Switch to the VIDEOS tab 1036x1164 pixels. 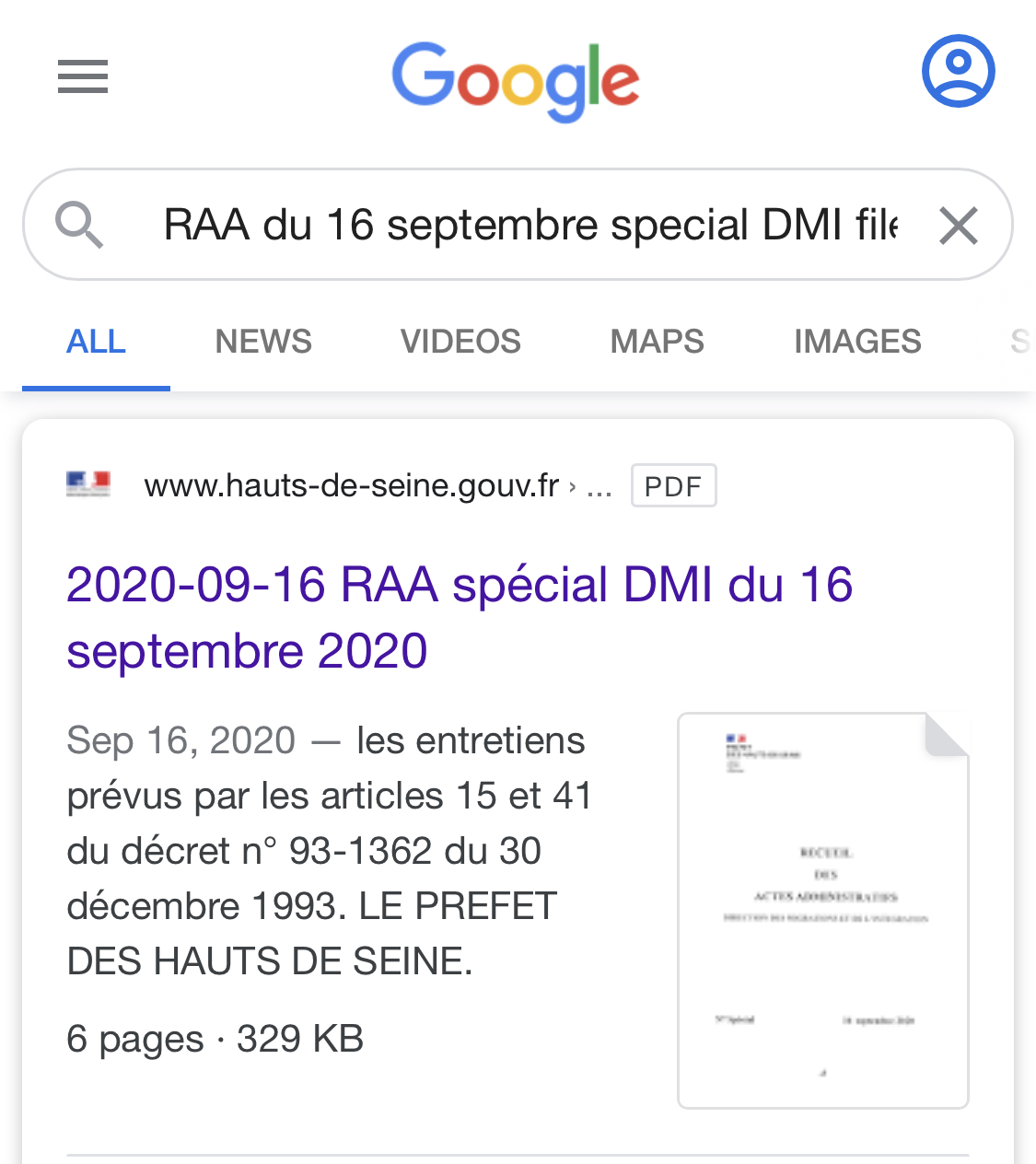[x=460, y=342]
